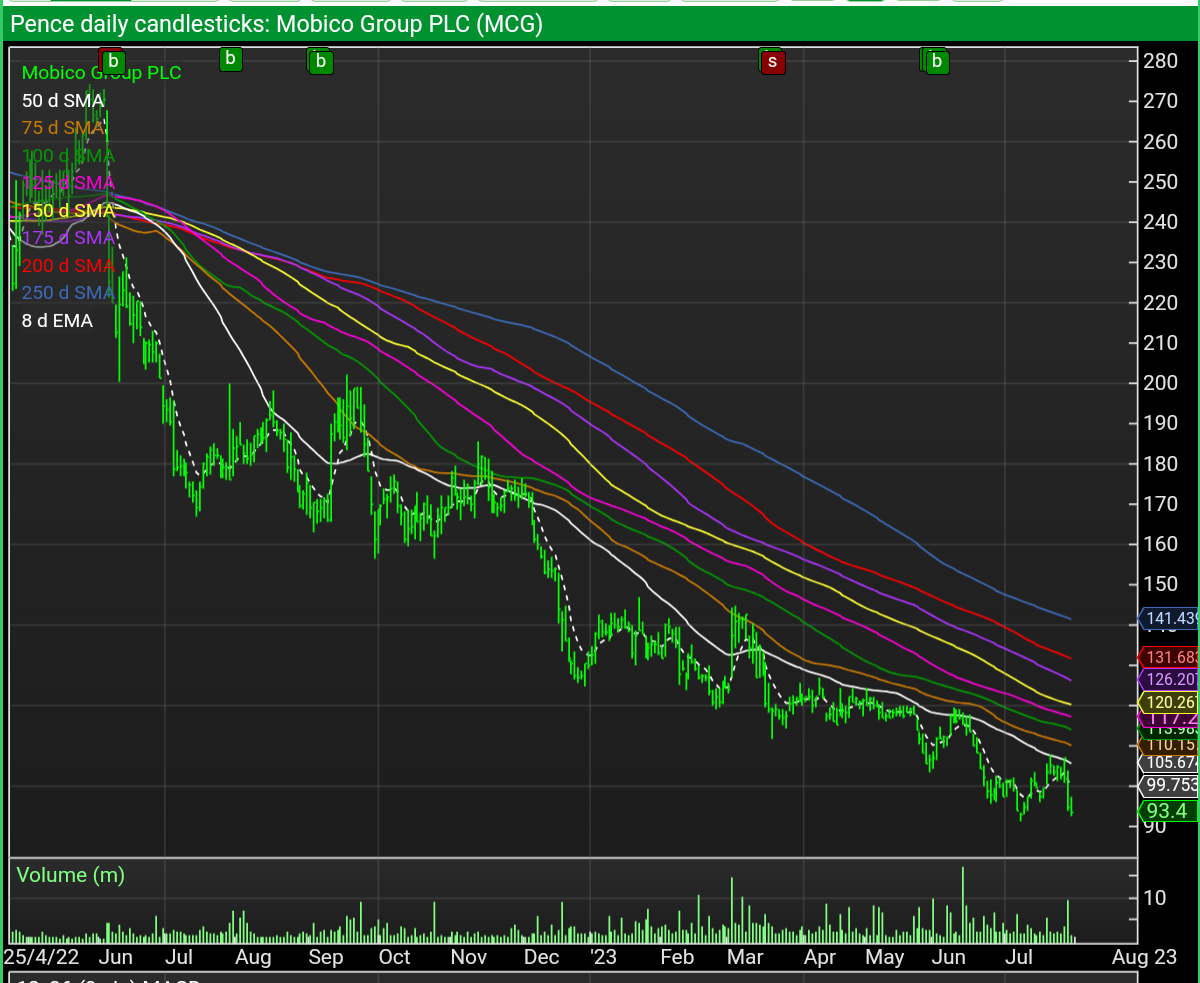This screenshot has width=1200, height=983.
Task: Click the 'Dec' date axis label
Action: click(x=541, y=957)
